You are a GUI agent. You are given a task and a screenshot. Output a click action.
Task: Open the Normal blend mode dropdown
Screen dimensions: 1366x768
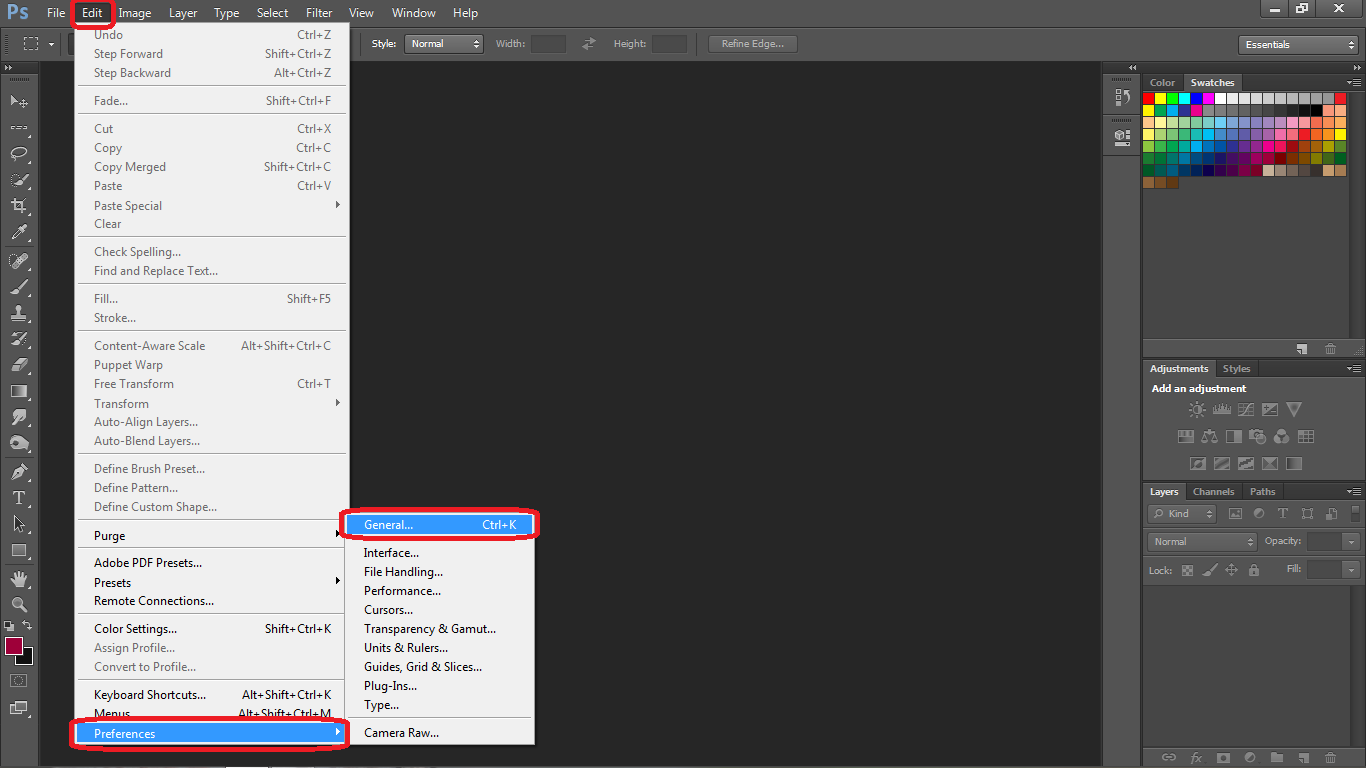coord(1200,541)
